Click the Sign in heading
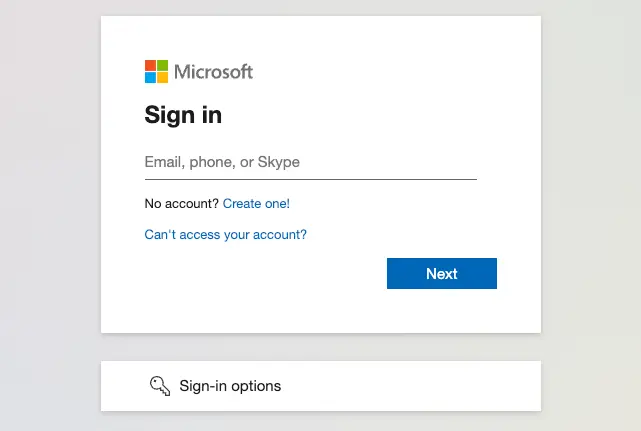641x431 pixels. click(183, 115)
